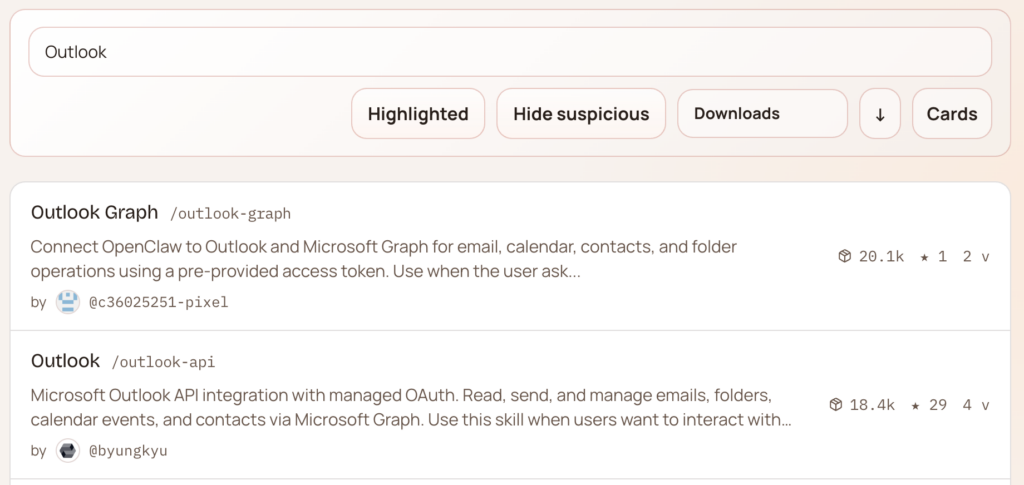The width and height of the screenshot is (1024, 485).
Task: Open @c36025251-pixel author profile
Action: tap(158, 302)
